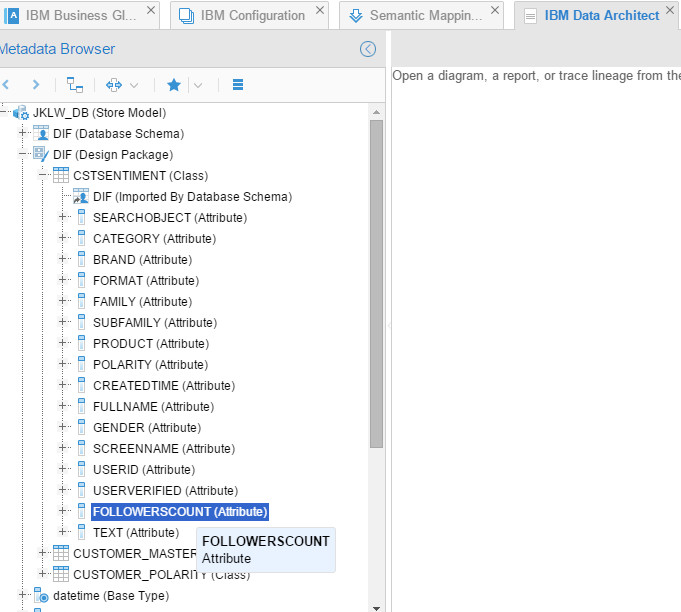
Task: Open the favorites star dropdown arrow
Action: 198,85
